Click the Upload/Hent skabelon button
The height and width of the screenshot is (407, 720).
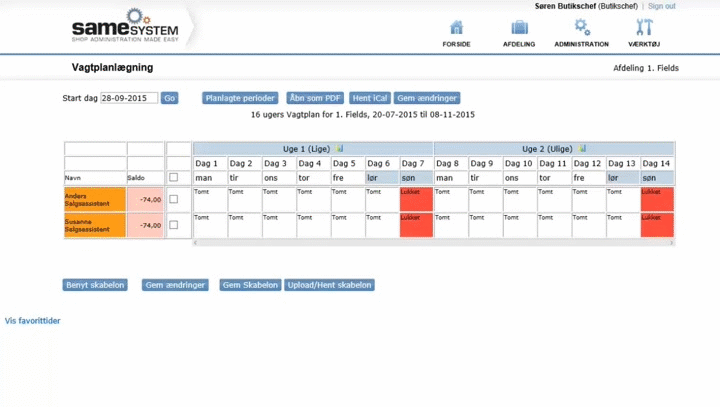tap(329, 285)
